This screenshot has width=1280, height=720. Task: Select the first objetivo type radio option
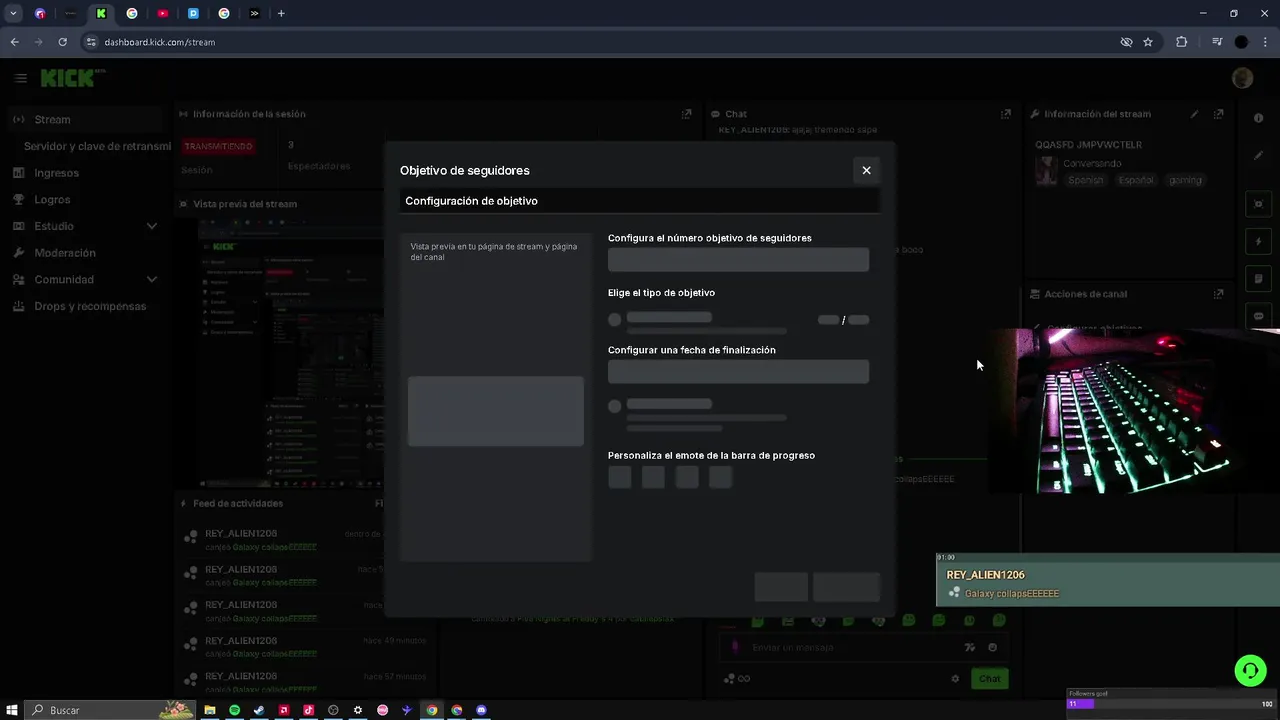[x=615, y=320]
